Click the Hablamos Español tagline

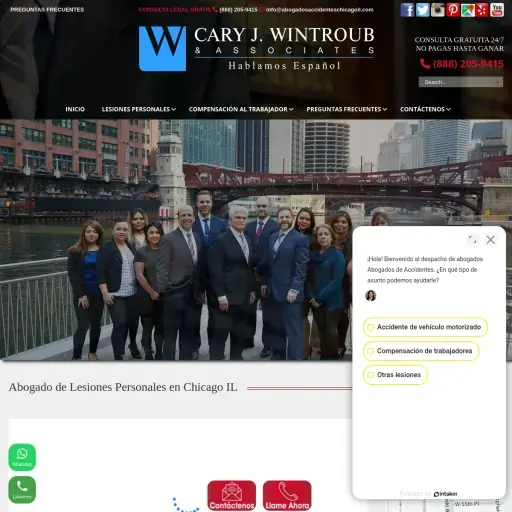coord(284,66)
